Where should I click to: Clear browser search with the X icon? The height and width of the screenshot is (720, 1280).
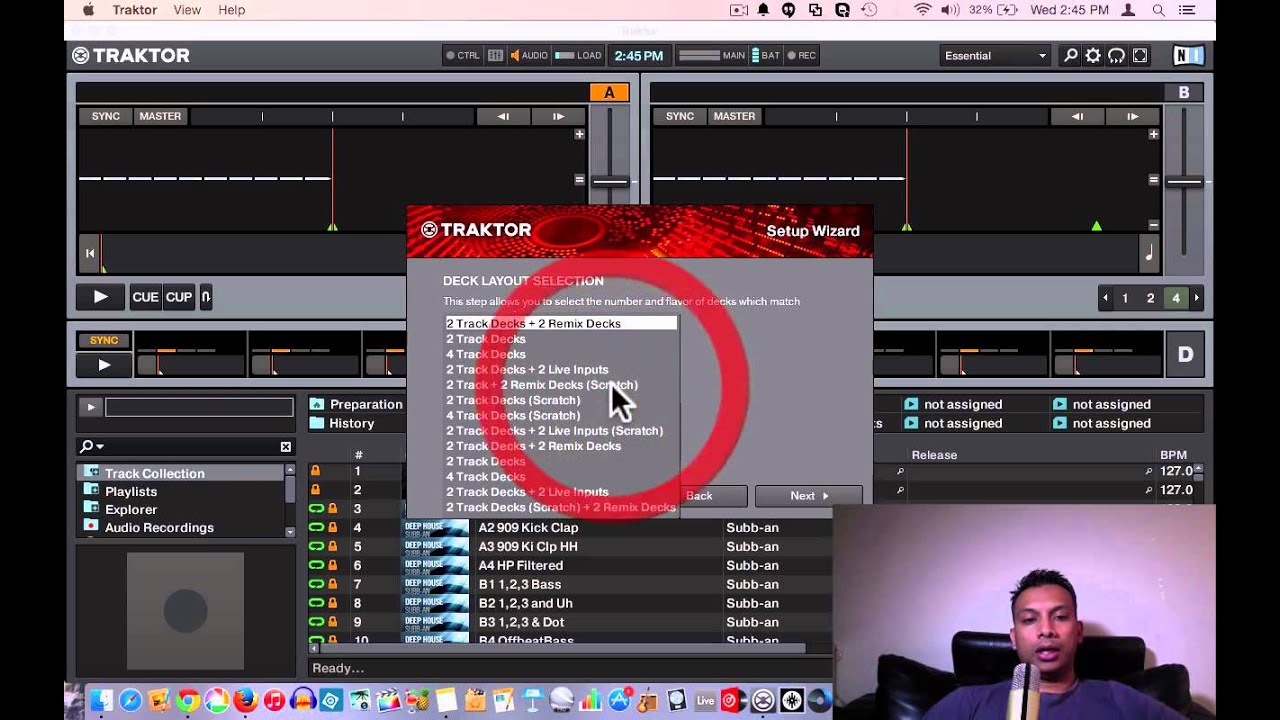[x=286, y=447]
